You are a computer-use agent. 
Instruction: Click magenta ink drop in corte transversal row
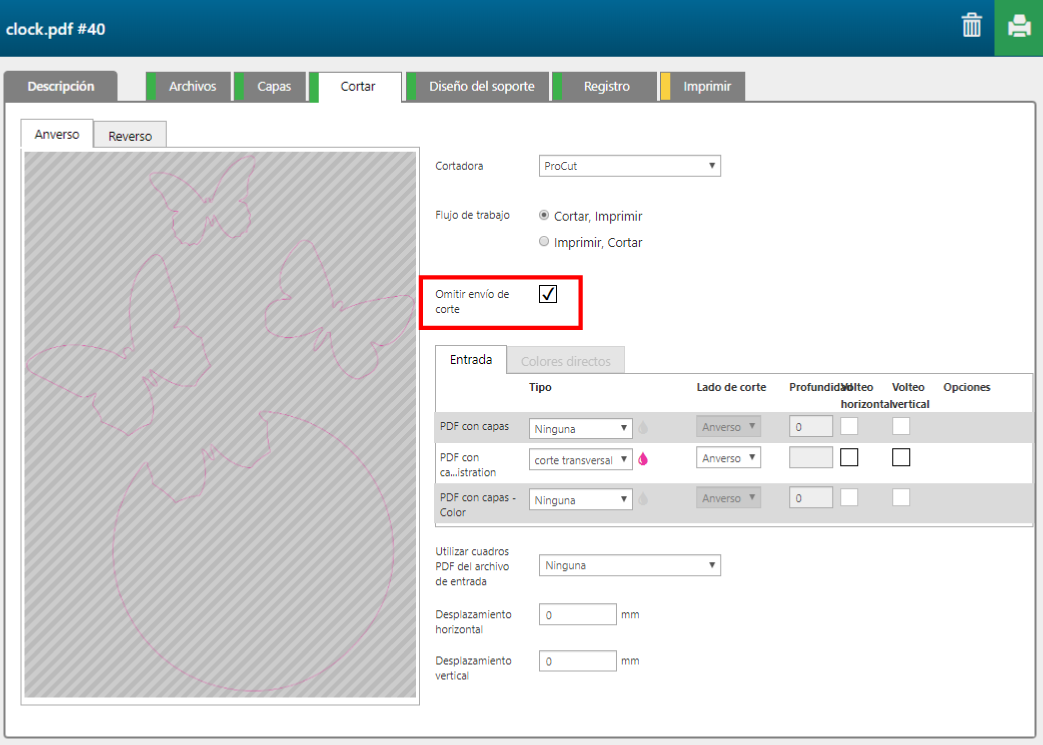(643, 459)
